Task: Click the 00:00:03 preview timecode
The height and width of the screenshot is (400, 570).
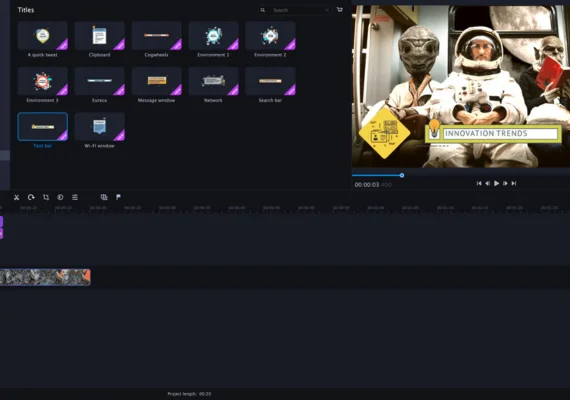Action: click(367, 185)
